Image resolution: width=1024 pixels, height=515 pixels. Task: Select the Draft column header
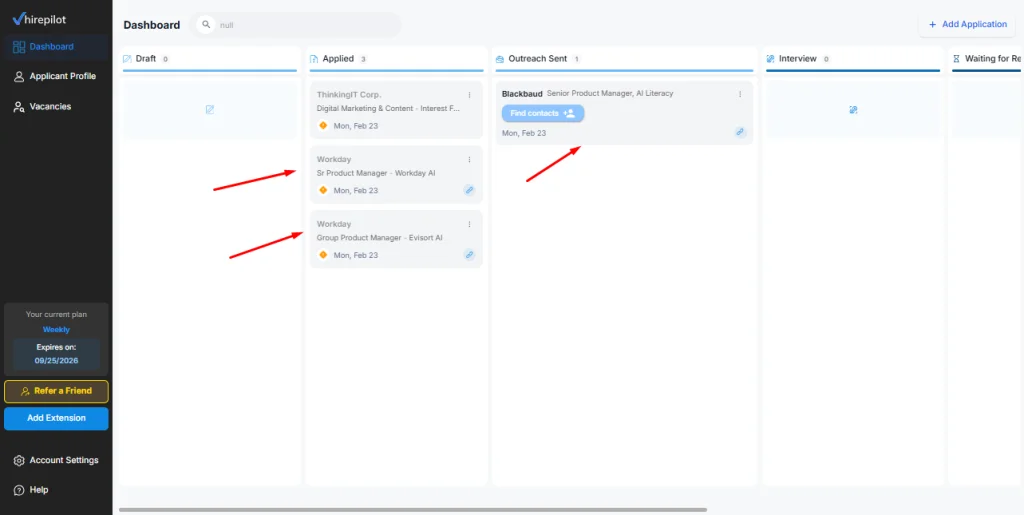pos(210,59)
